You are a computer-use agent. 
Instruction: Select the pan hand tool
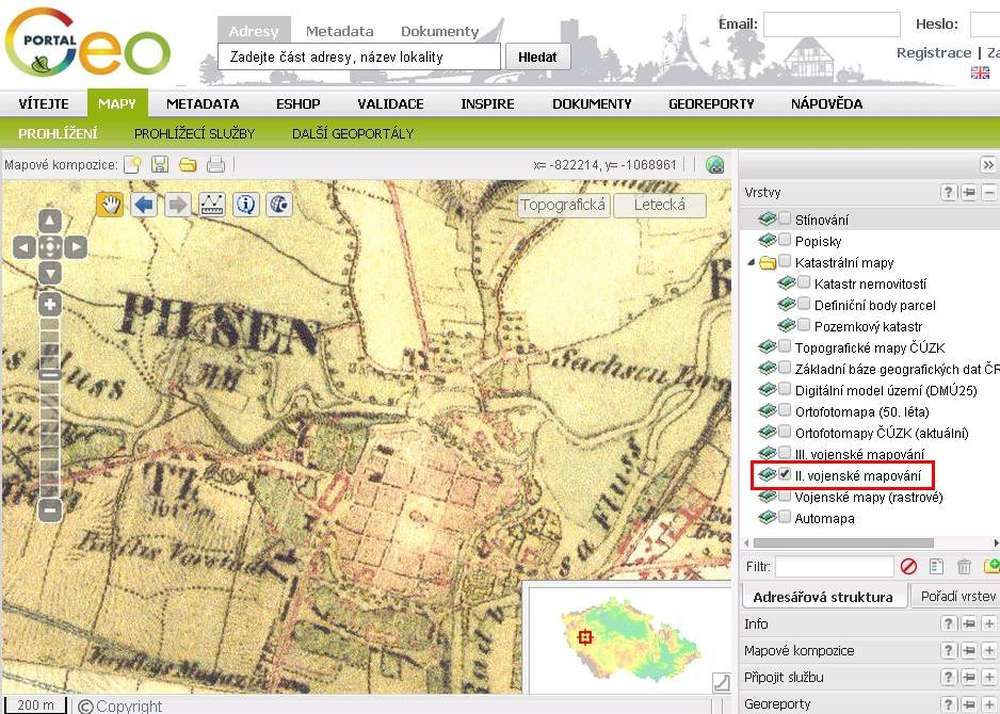(x=110, y=205)
